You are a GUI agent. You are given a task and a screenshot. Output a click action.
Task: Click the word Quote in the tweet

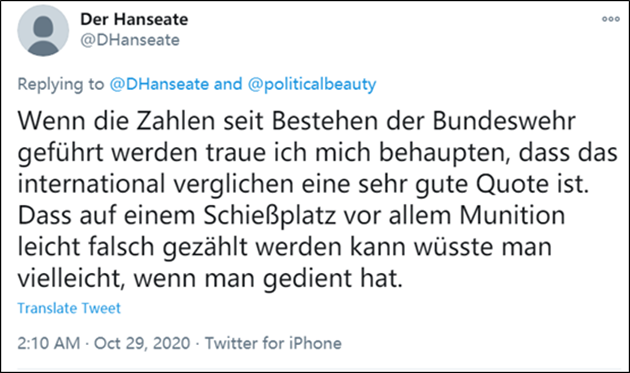pos(512,184)
